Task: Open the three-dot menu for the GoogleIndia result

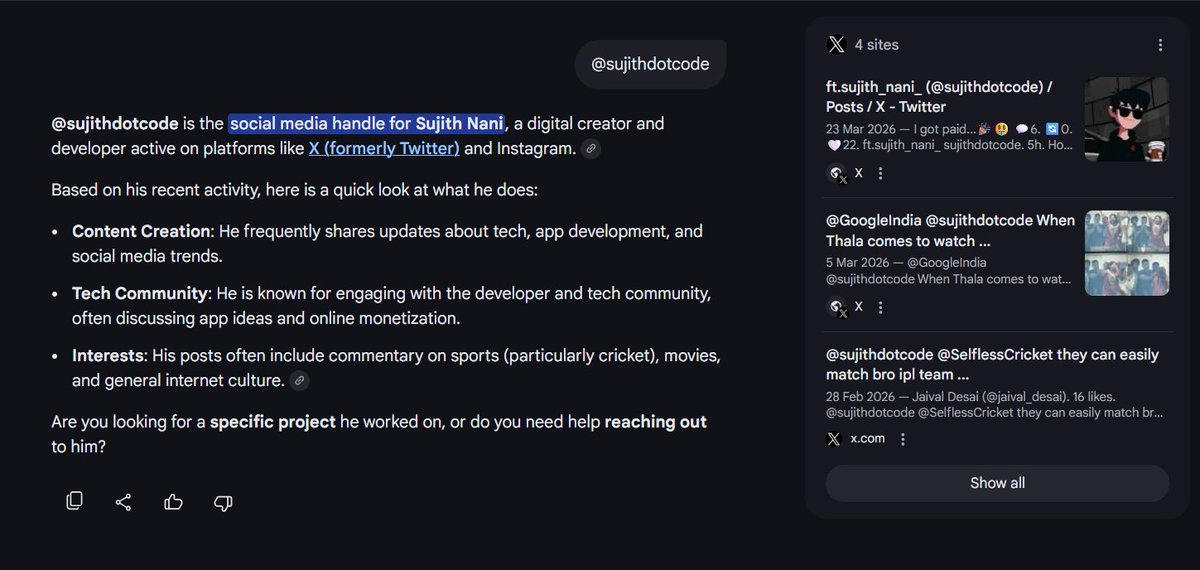Action: click(881, 306)
